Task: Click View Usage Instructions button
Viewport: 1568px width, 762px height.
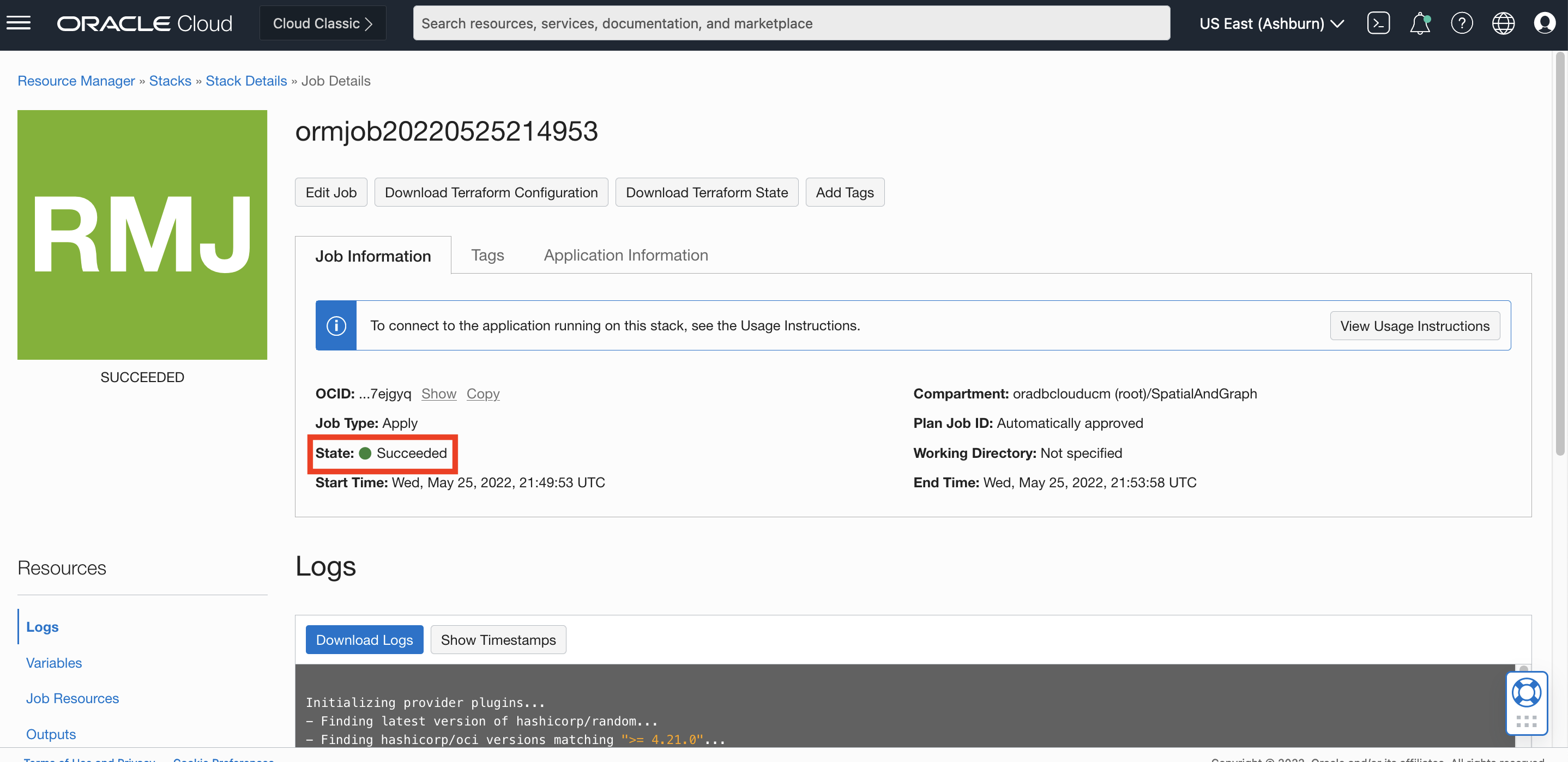Action: tap(1414, 325)
